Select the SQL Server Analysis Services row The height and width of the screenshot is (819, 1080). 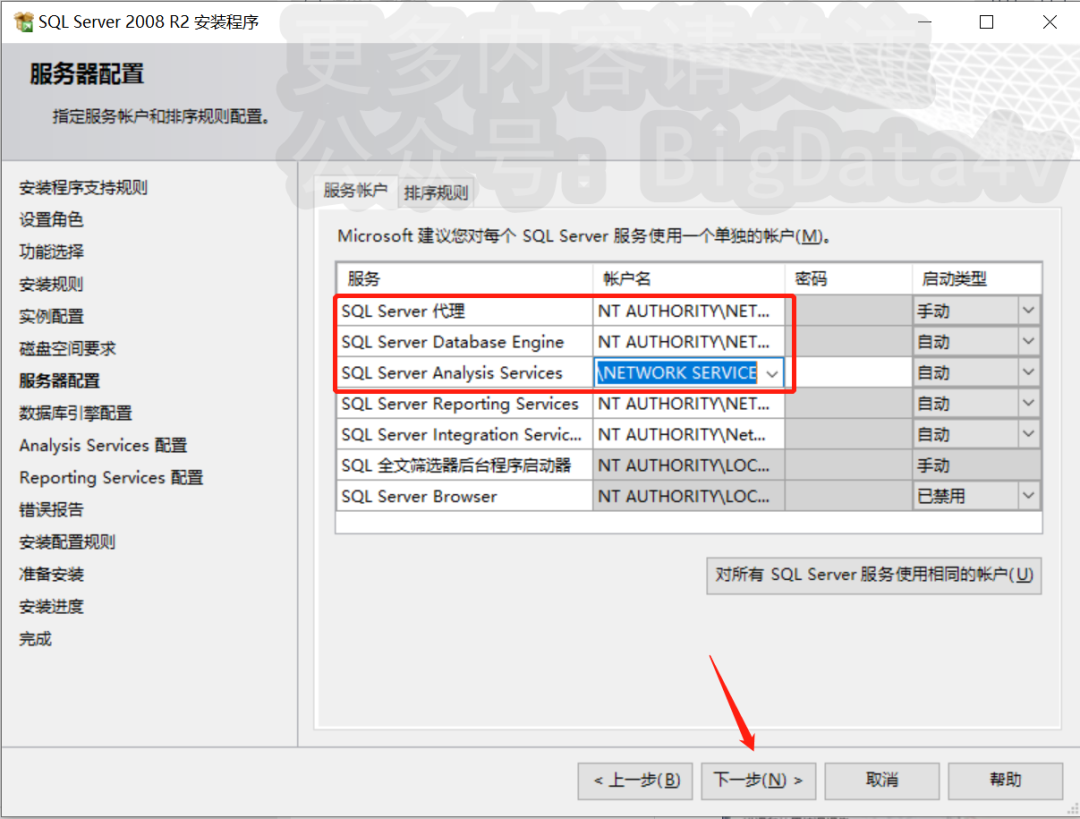point(464,373)
